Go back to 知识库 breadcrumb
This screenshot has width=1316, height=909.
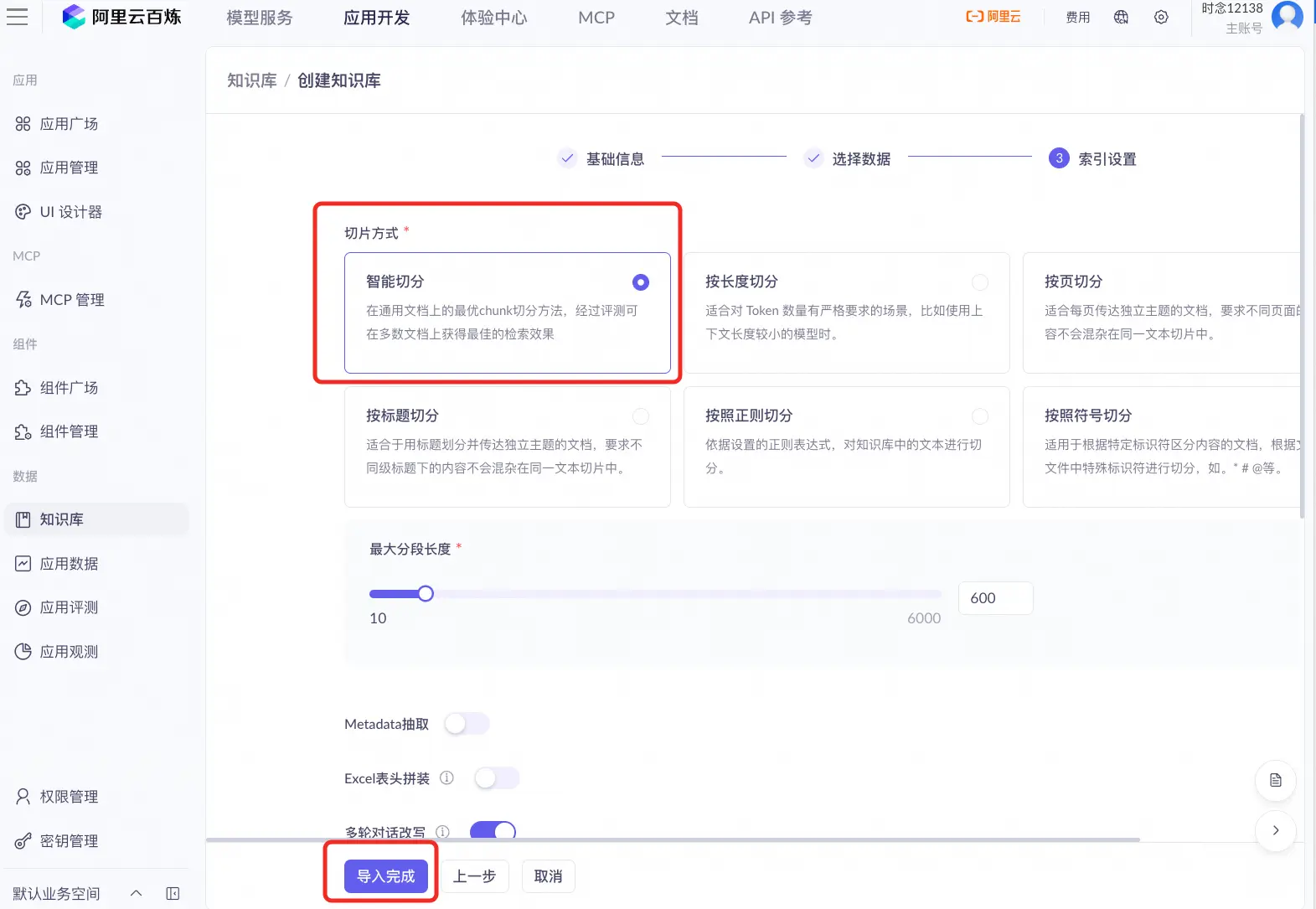click(x=252, y=80)
